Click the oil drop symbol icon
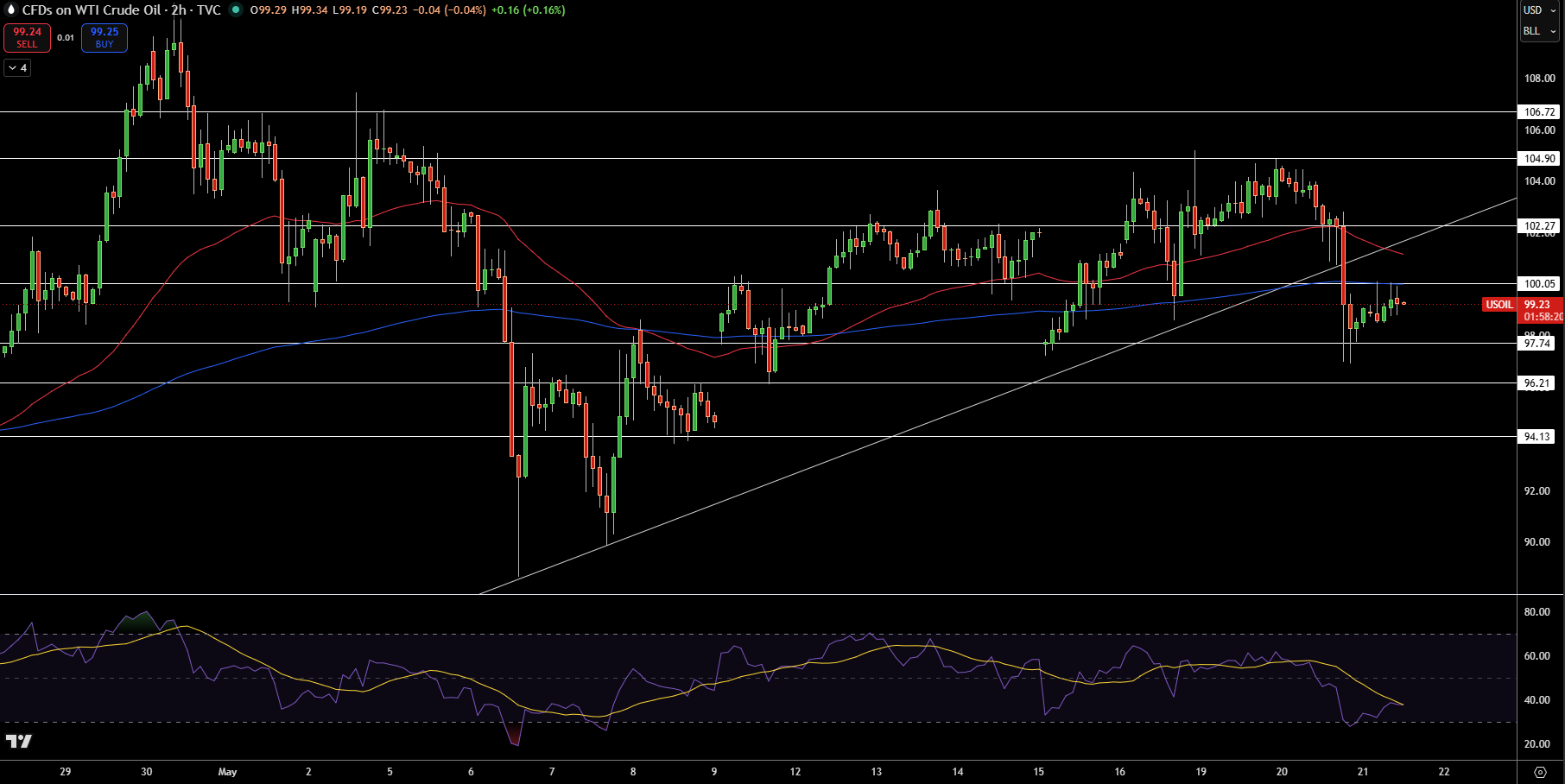Viewport: 1565px width, 784px height. coord(11,9)
